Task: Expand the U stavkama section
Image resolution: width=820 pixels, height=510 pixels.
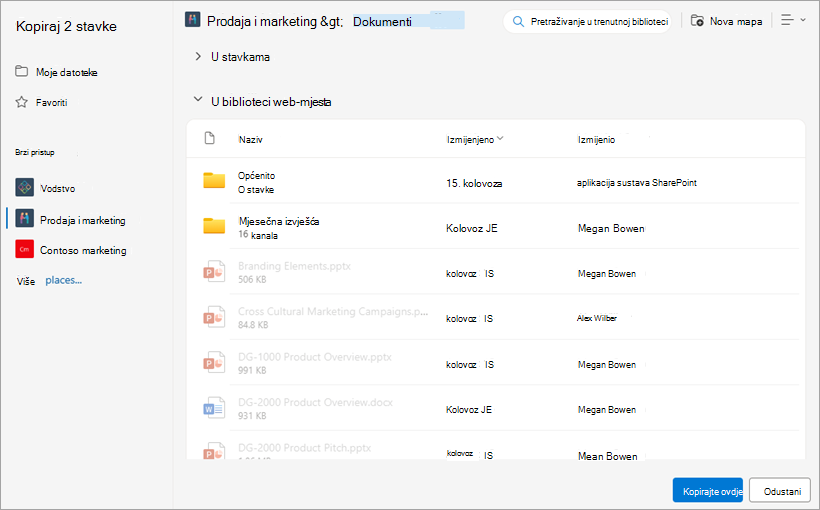Action: [x=198, y=56]
